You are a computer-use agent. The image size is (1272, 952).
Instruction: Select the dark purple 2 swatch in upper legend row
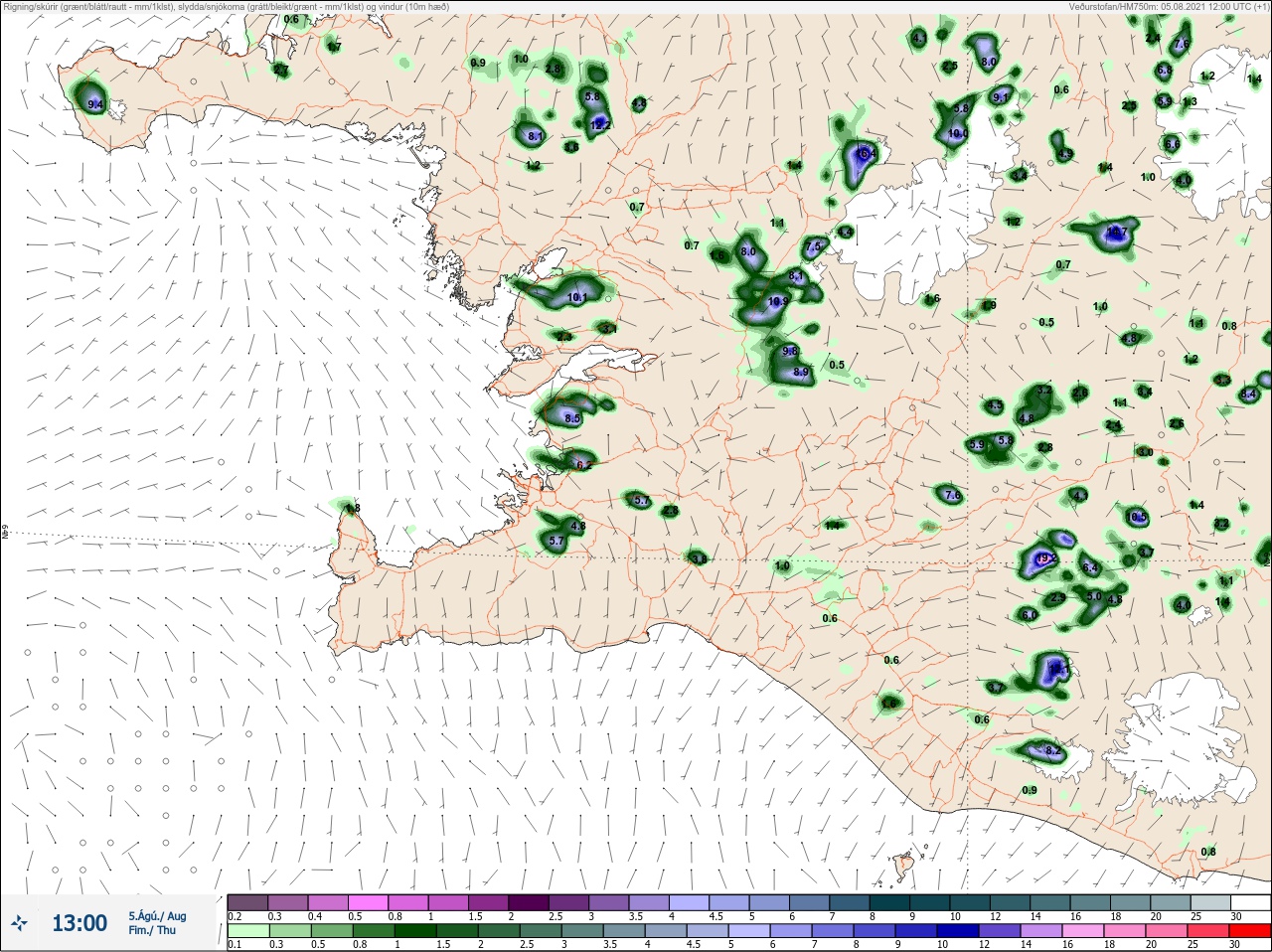530,901
